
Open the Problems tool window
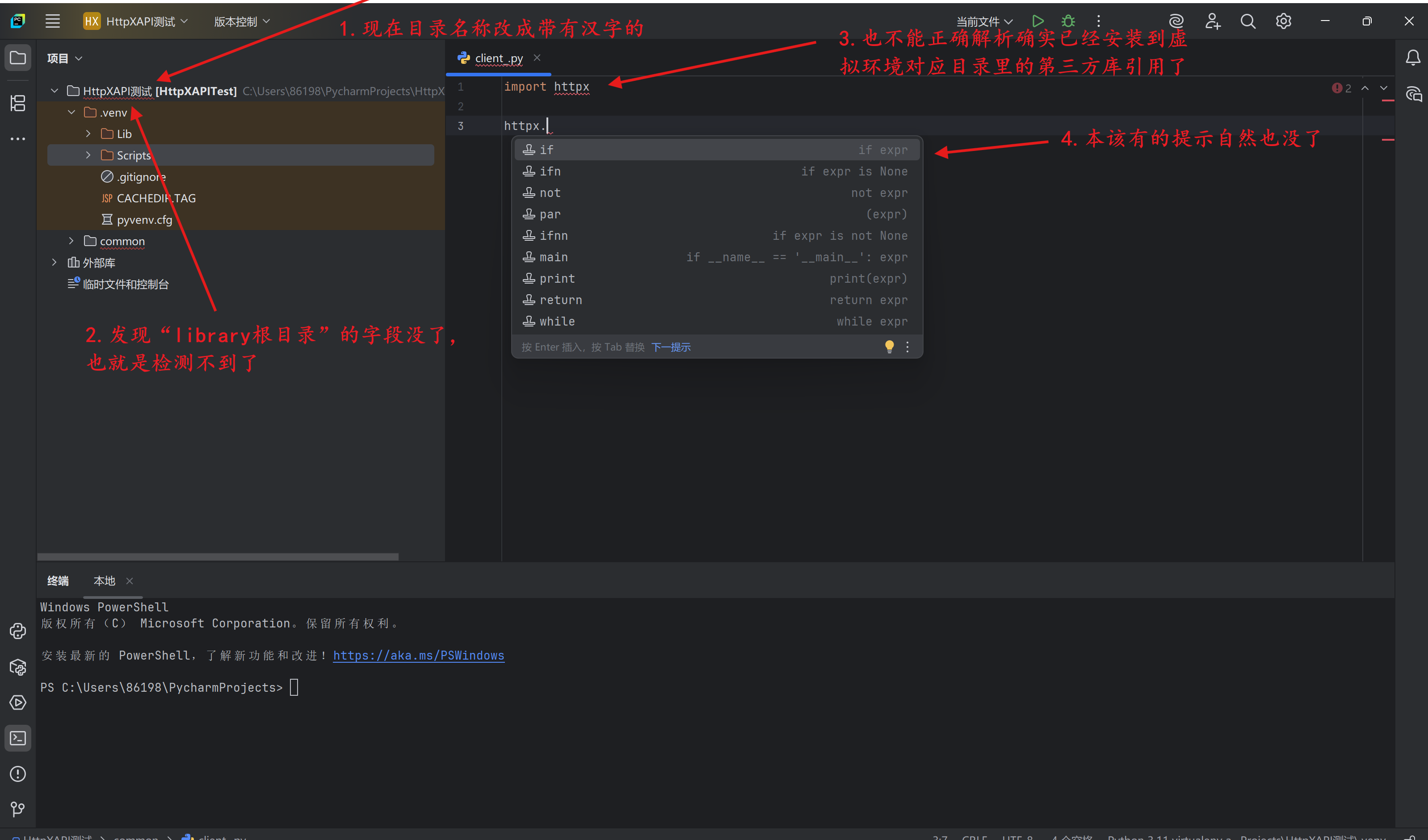pos(17,774)
